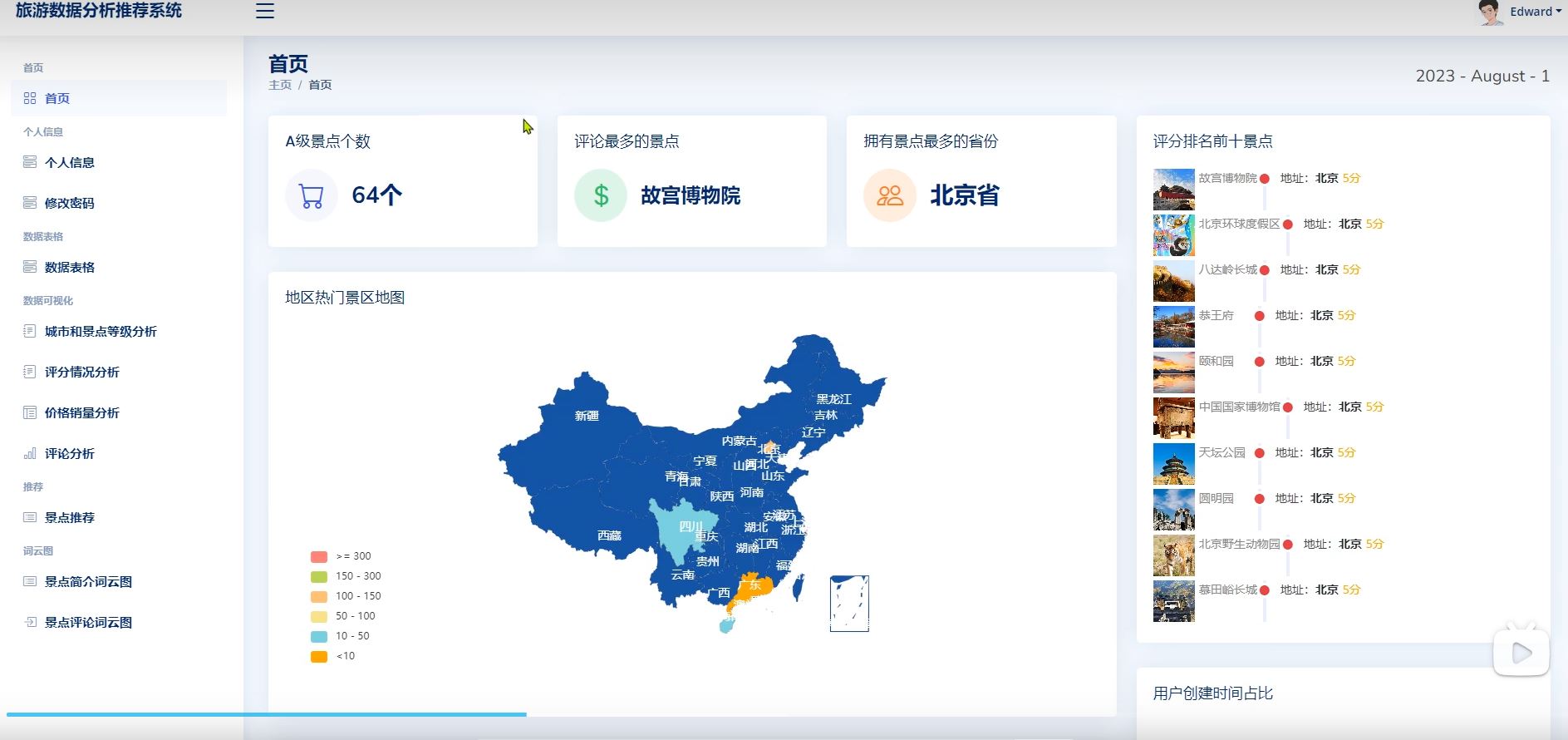Click the 景点推荐 sidebar icon
Viewport: 1568px width, 740px height.
30,517
